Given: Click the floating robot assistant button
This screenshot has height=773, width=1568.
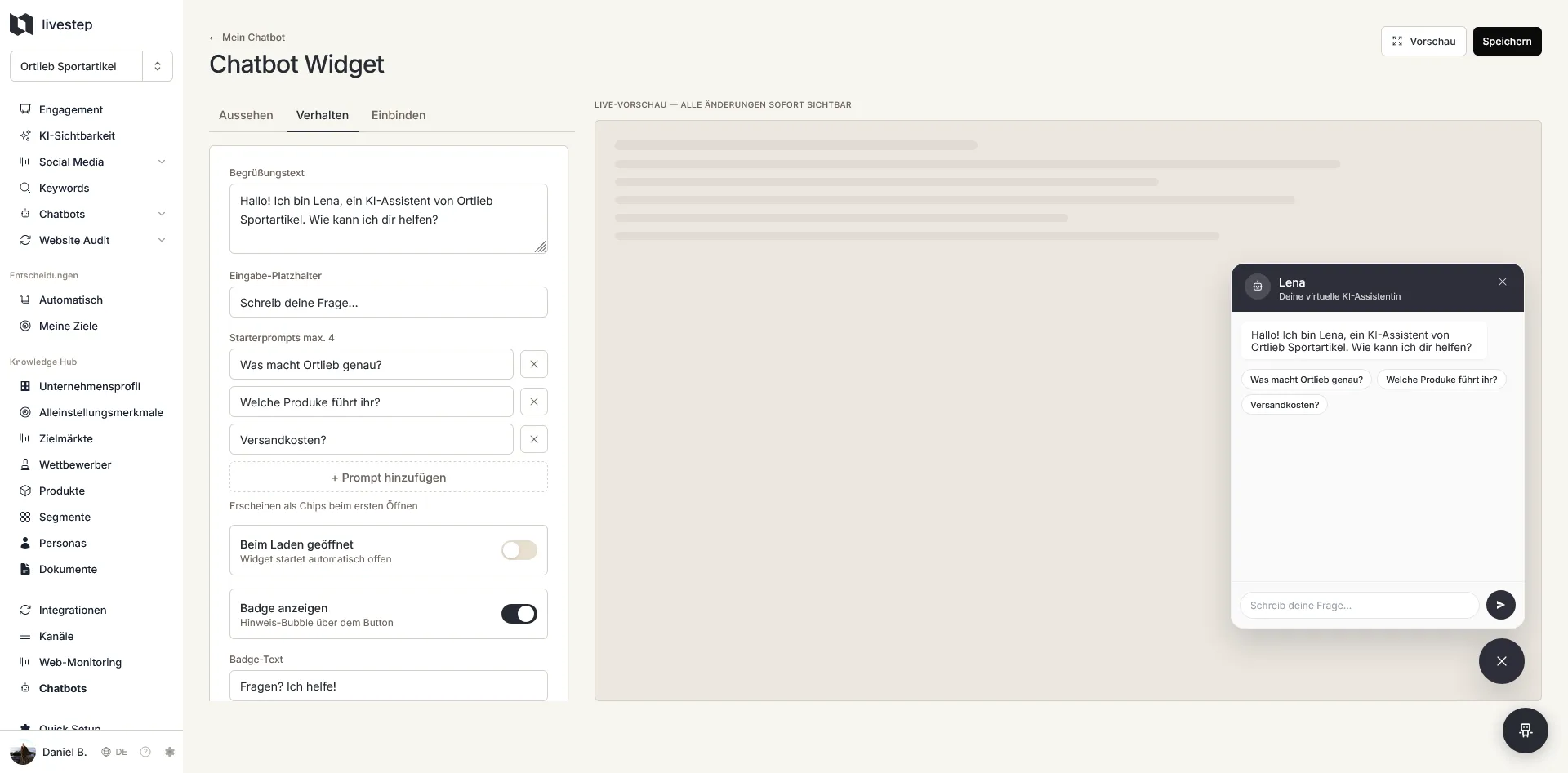Looking at the screenshot, I should tap(1525, 730).
